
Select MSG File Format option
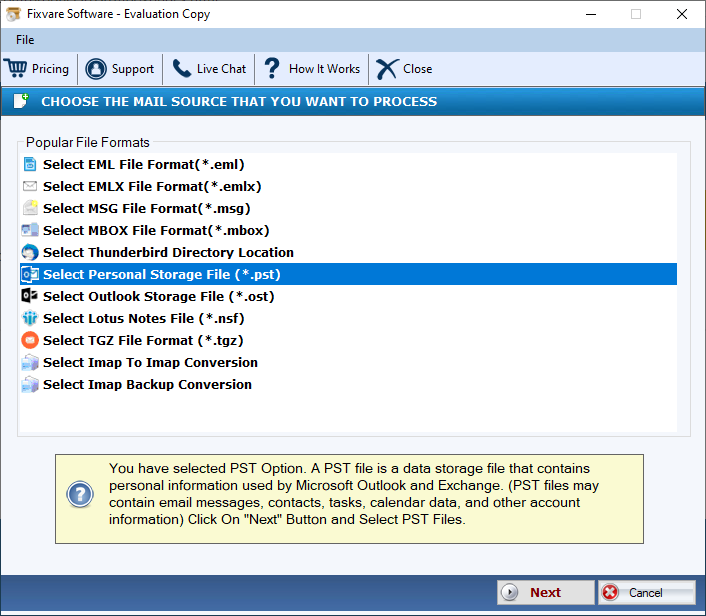coord(146,209)
